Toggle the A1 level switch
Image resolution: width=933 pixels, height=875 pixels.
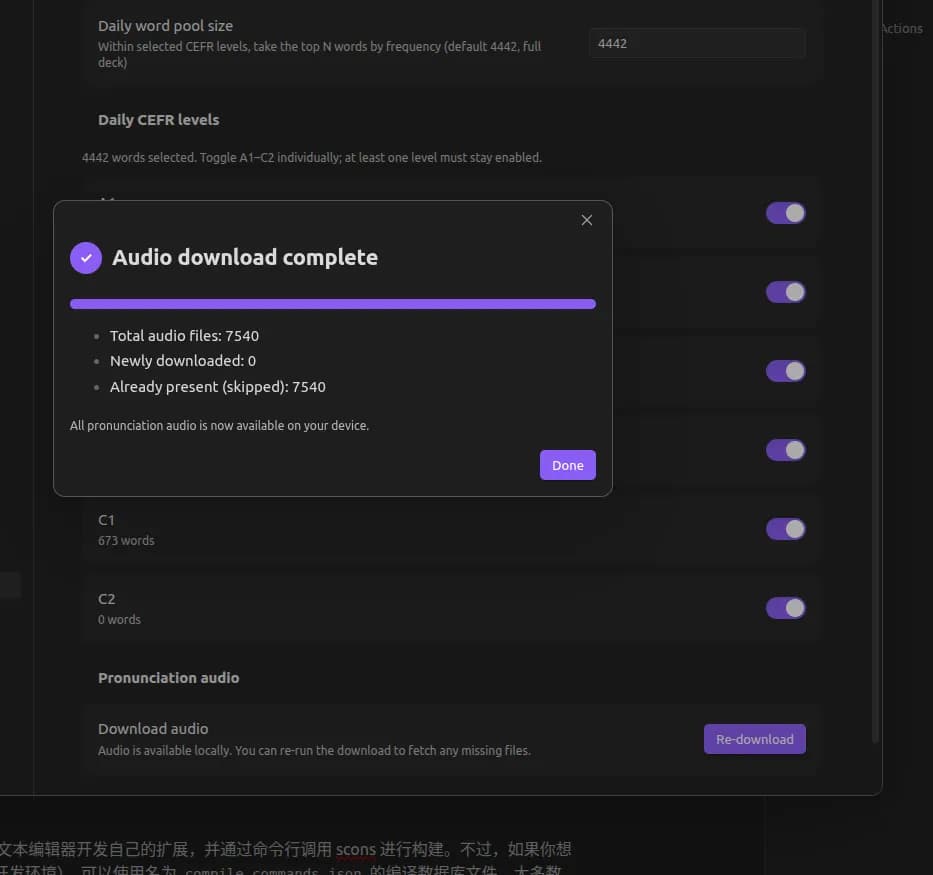coord(785,213)
